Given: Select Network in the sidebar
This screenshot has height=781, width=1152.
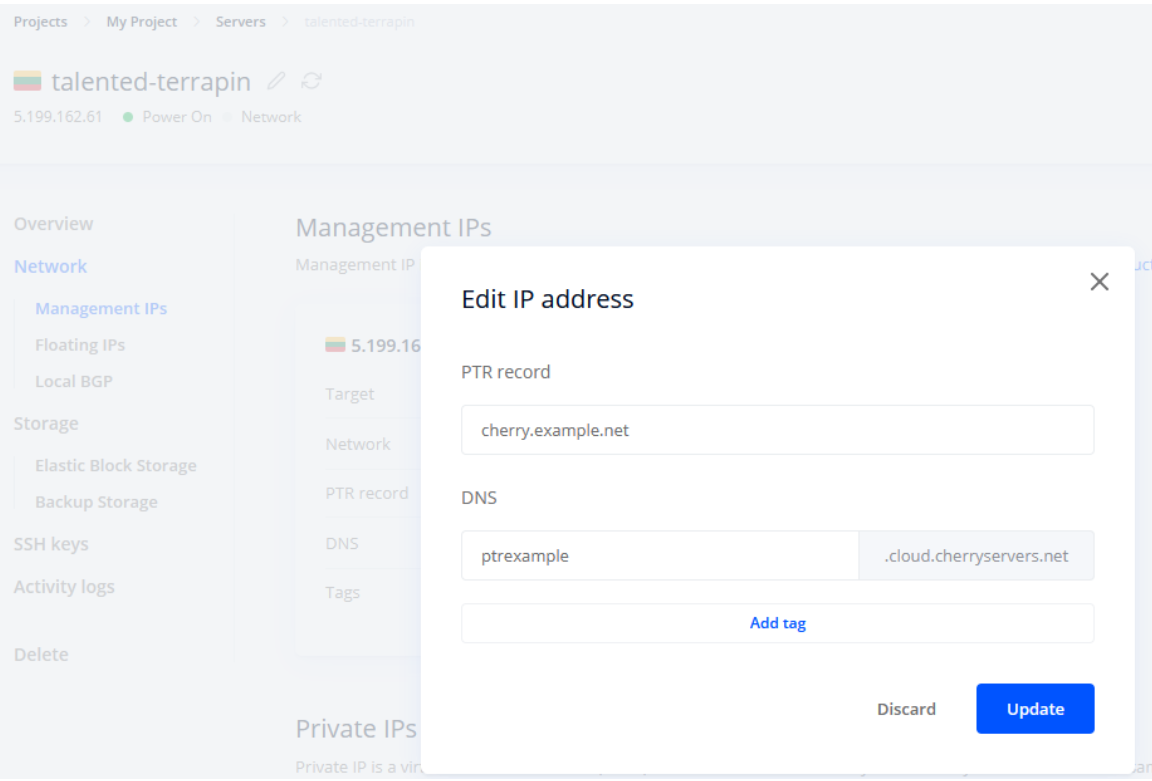Looking at the screenshot, I should click(x=50, y=266).
